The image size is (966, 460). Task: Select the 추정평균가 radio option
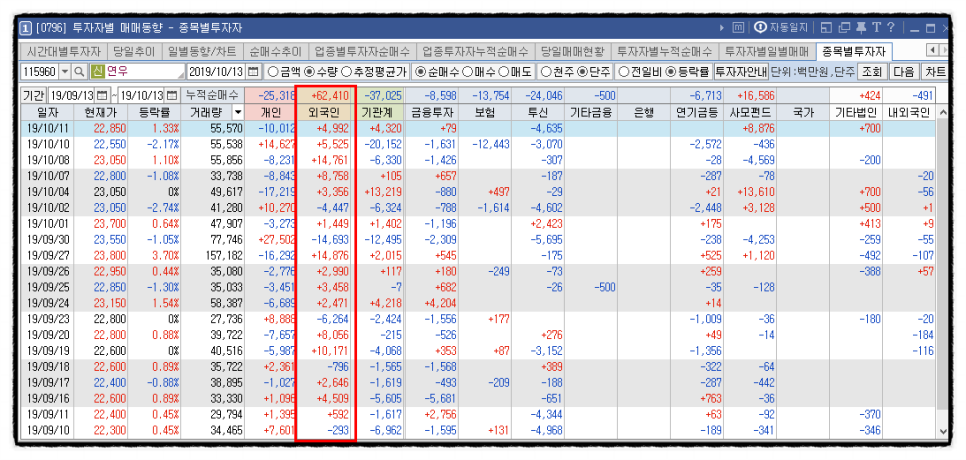tap(347, 72)
